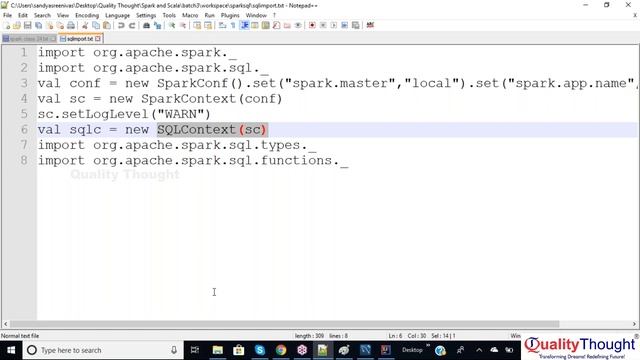
Task: Click the horizontal scrollbar right arrow
Action: pyautogui.click(x=635, y=324)
